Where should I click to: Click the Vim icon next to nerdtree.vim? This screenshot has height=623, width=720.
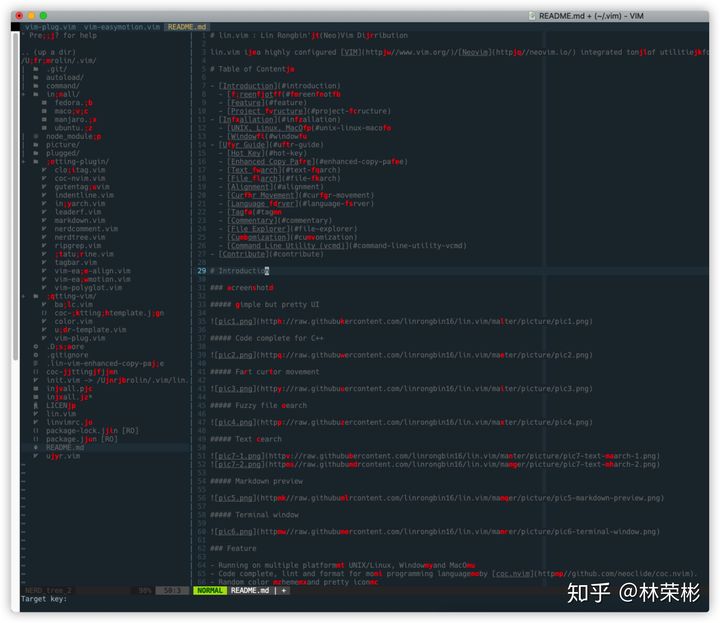click(x=44, y=237)
